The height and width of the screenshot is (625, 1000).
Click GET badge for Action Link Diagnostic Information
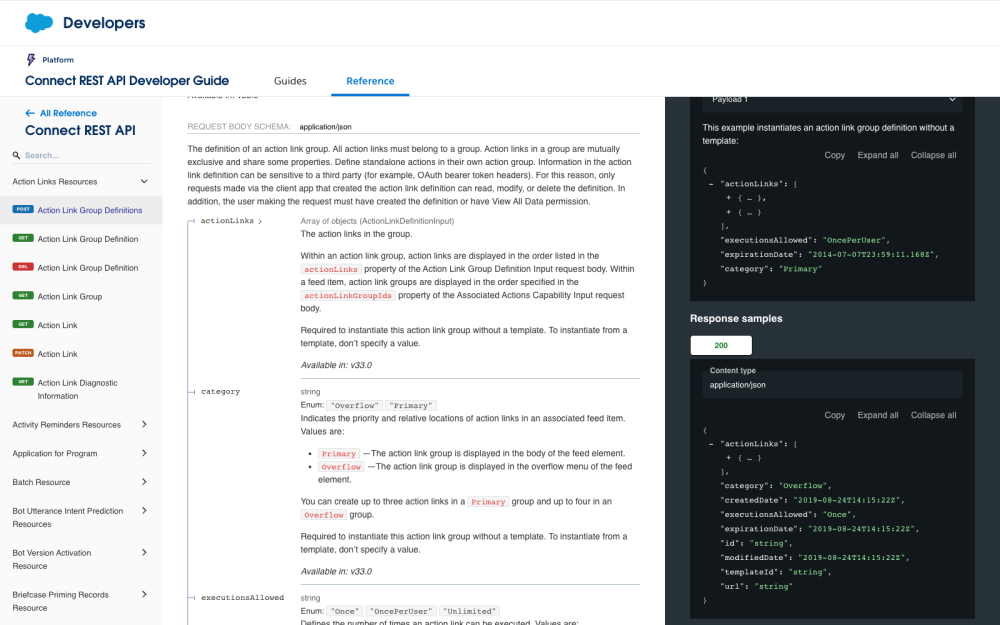click(23, 381)
